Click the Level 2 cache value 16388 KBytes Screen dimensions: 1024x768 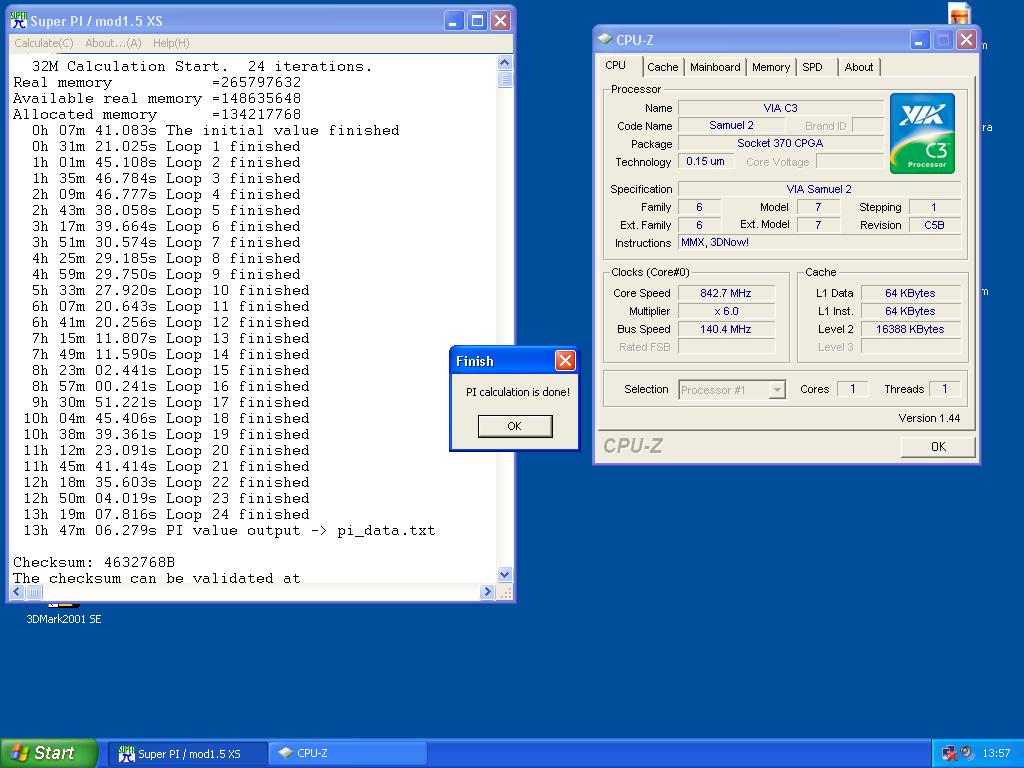coord(910,329)
